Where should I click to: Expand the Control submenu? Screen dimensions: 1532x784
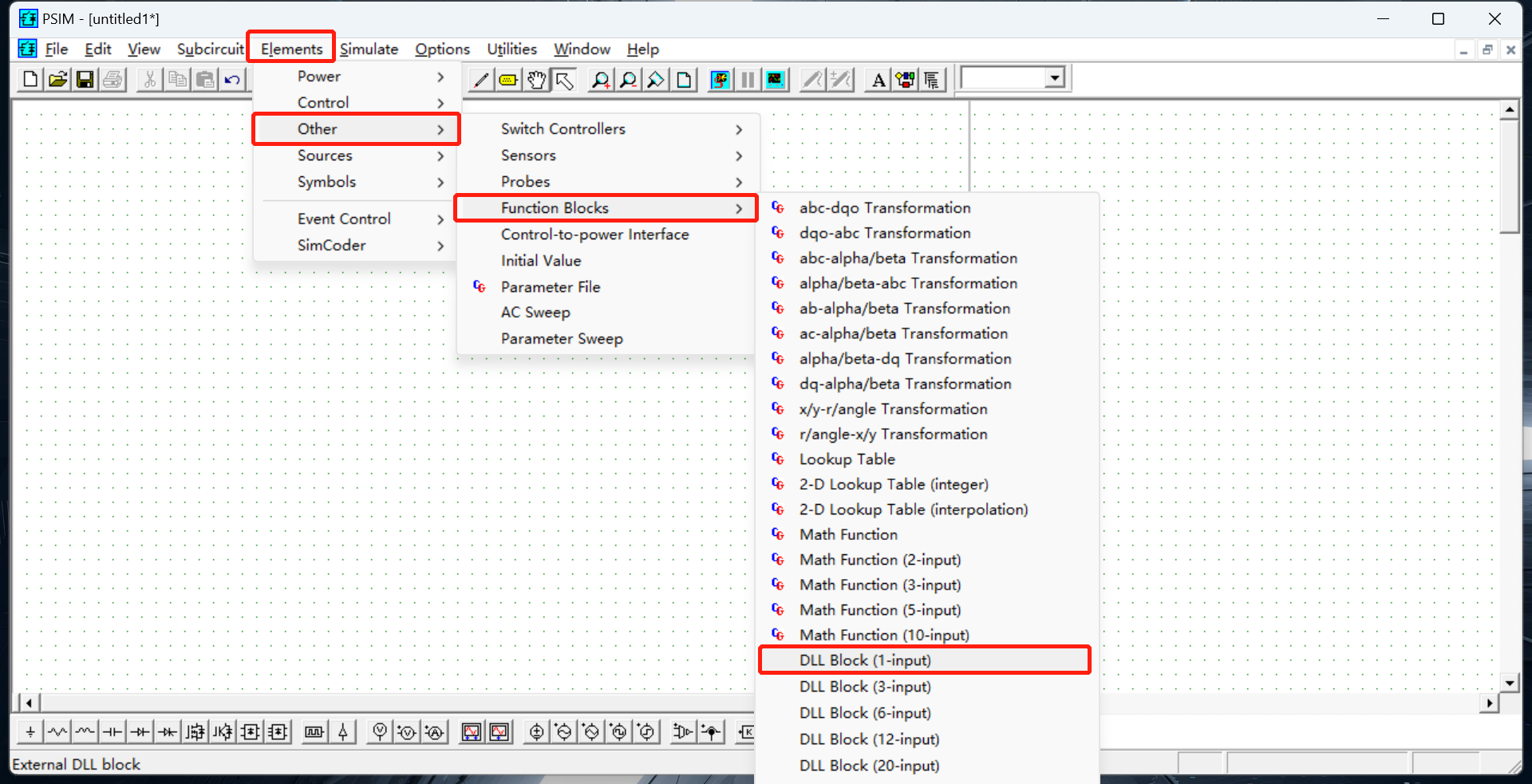pos(356,103)
